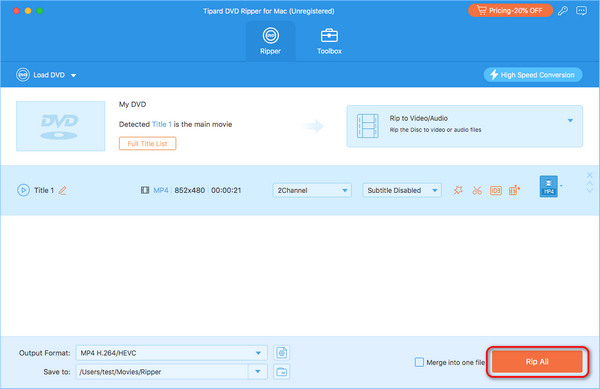Rename Title 1 with pencil icon
Viewport: 600px width, 389px height.
pos(62,190)
